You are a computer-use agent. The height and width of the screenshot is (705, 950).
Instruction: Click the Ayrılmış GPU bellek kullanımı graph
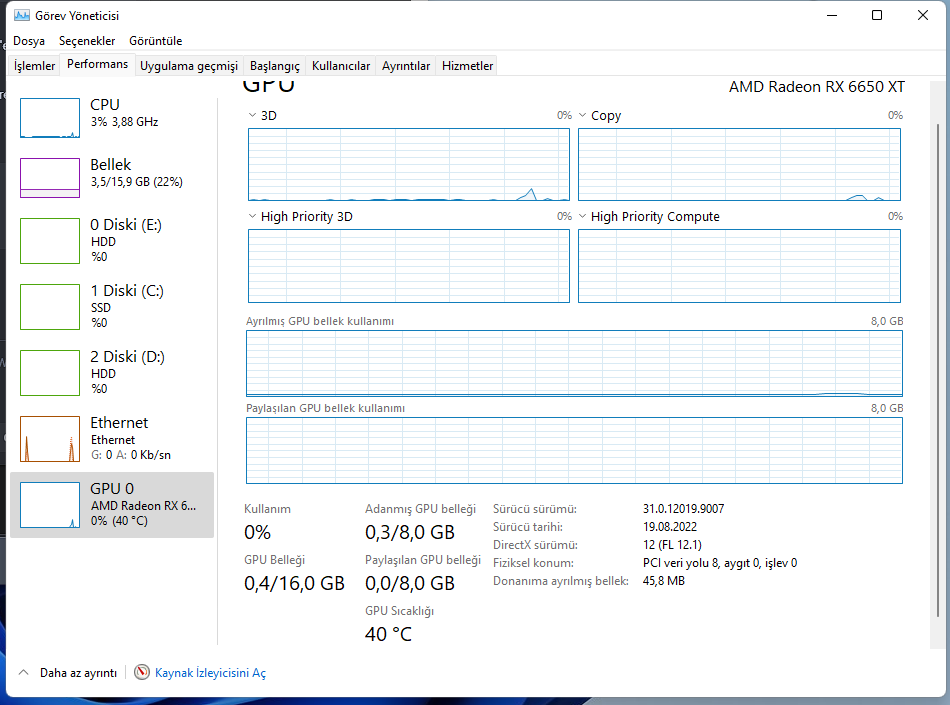(574, 363)
